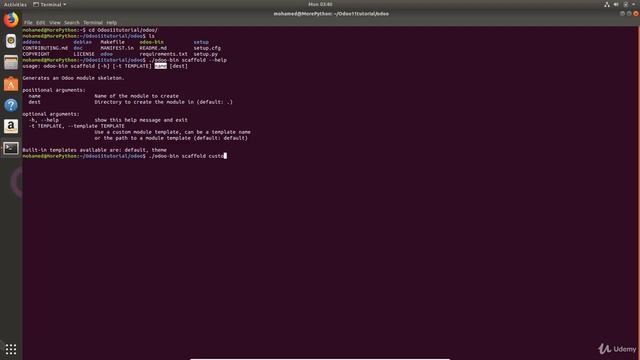Screen dimensions: 640x360
Task: Open the clock showing Mon 03:40
Action: click(x=320, y=4)
